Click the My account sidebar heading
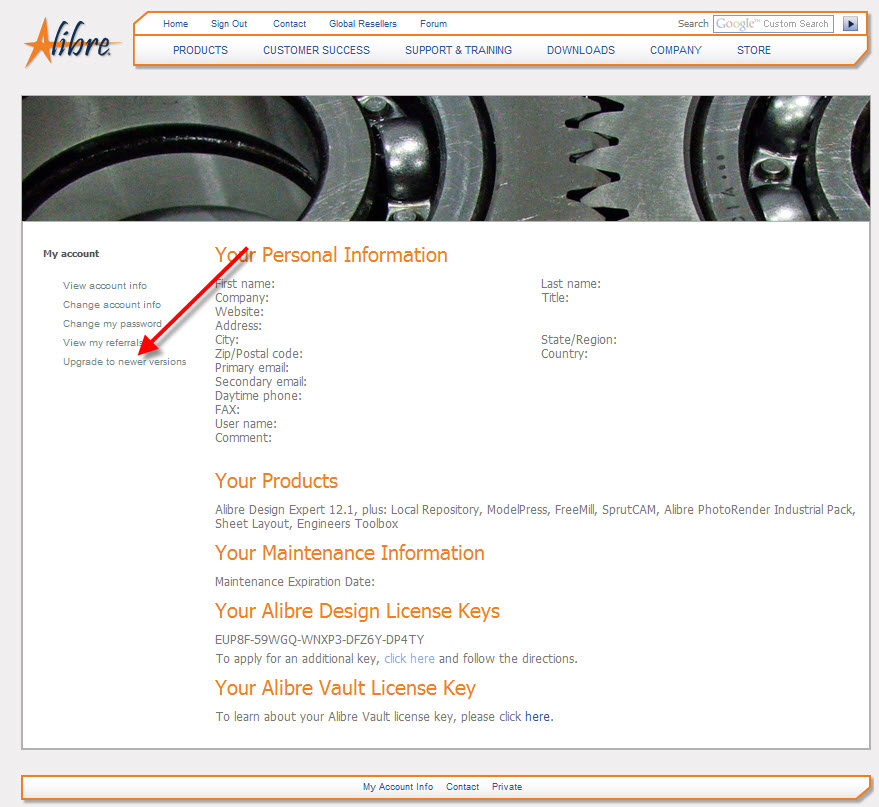Screen dimensions: 879x807 tap(71, 254)
